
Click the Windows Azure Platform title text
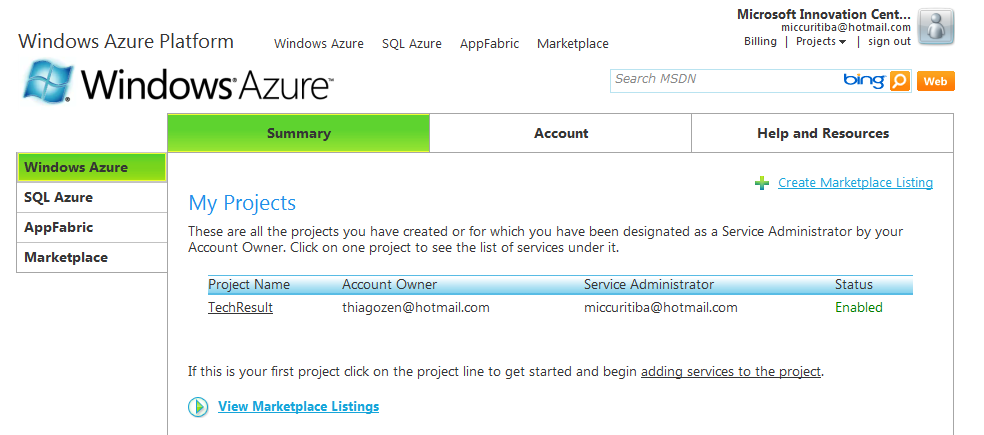(126, 41)
